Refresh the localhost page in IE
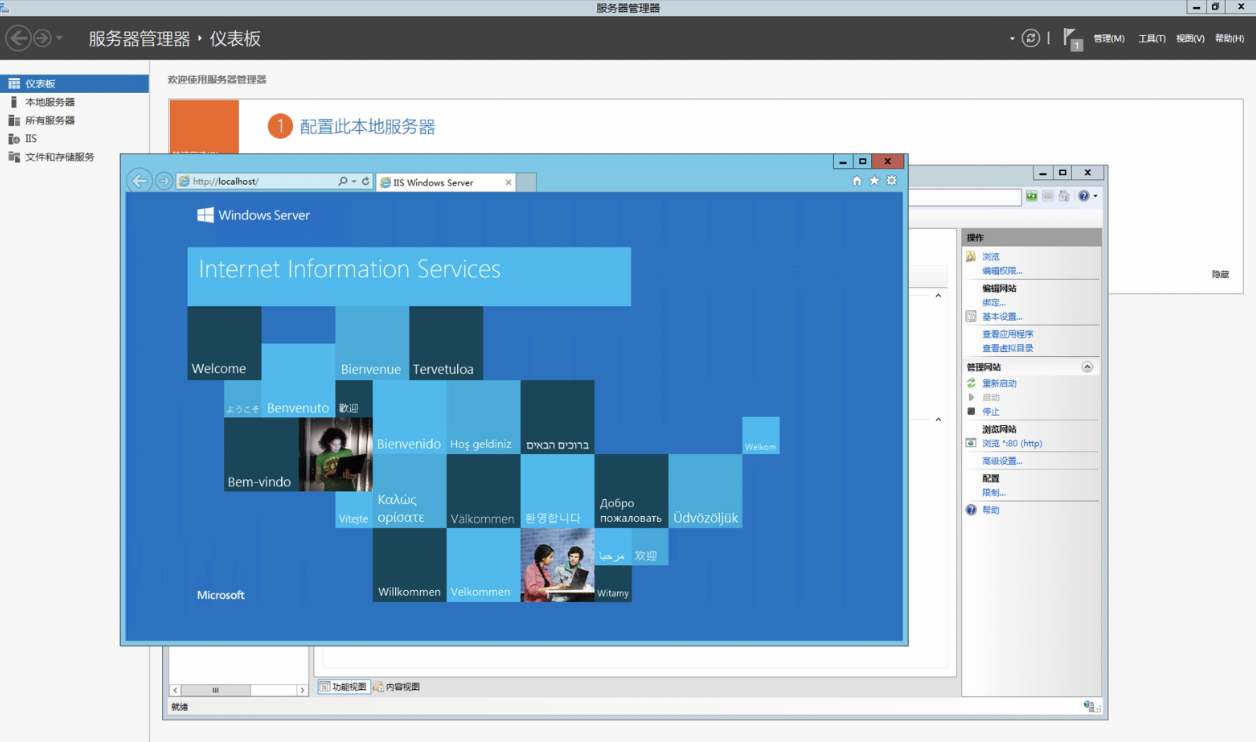This screenshot has height=742, width=1256. pyautogui.click(x=366, y=182)
